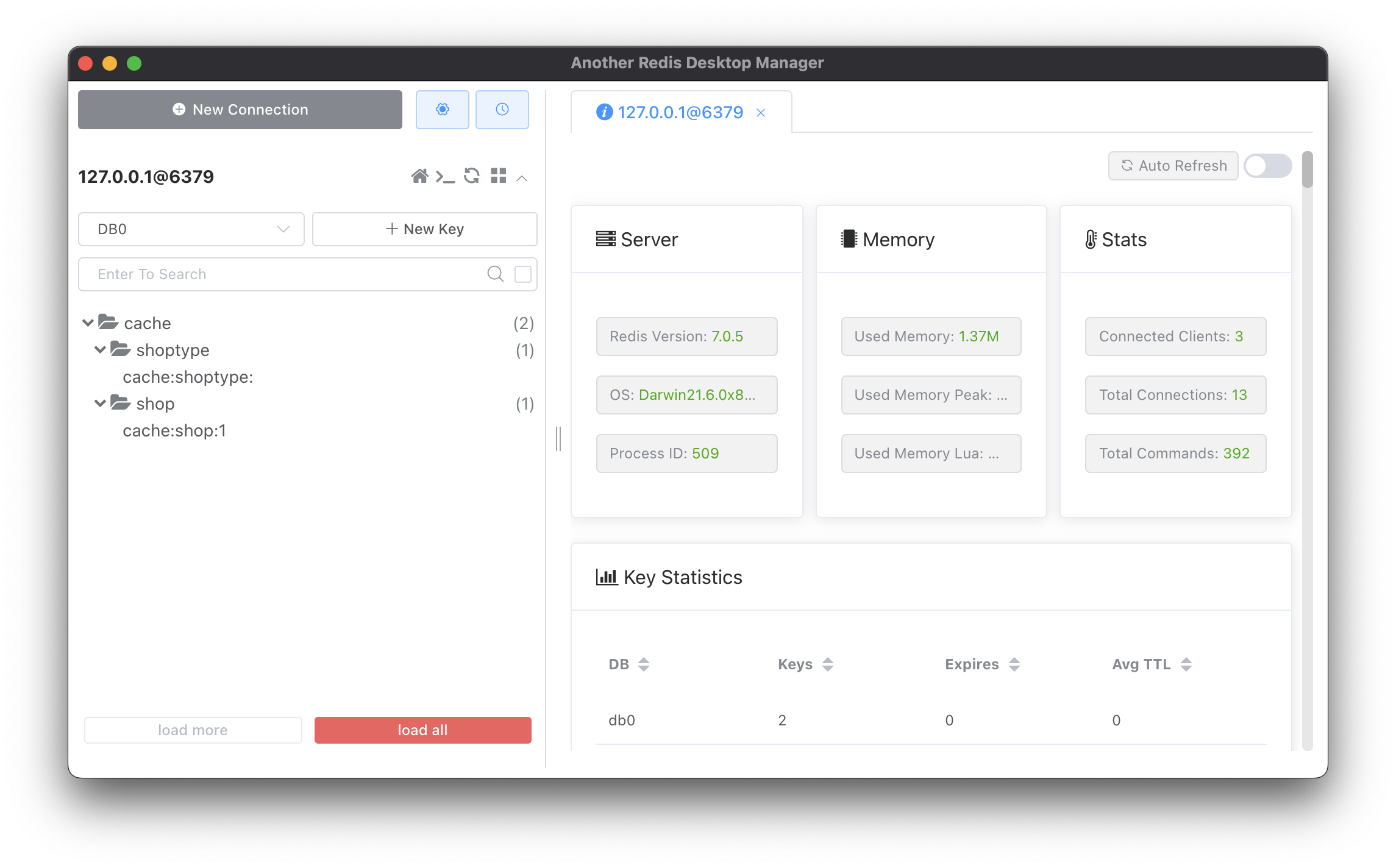Viewport: 1396px width, 868px height.
Task: Click the refresh connection icon
Action: pyautogui.click(x=471, y=177)
